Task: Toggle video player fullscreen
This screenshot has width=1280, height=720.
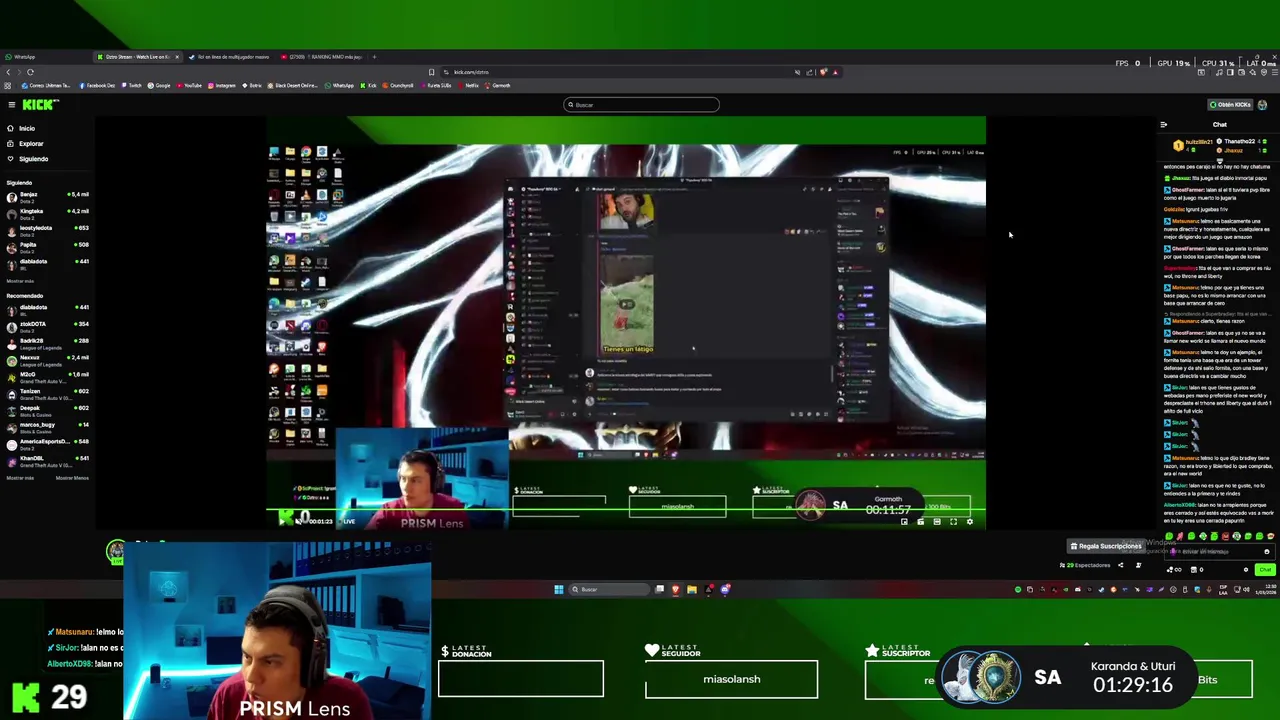Action: [953, 522]
